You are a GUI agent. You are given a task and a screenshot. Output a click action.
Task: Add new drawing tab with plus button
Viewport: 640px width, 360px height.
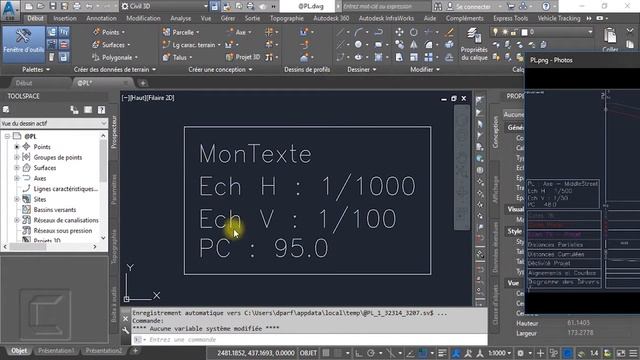pos(142,83)
